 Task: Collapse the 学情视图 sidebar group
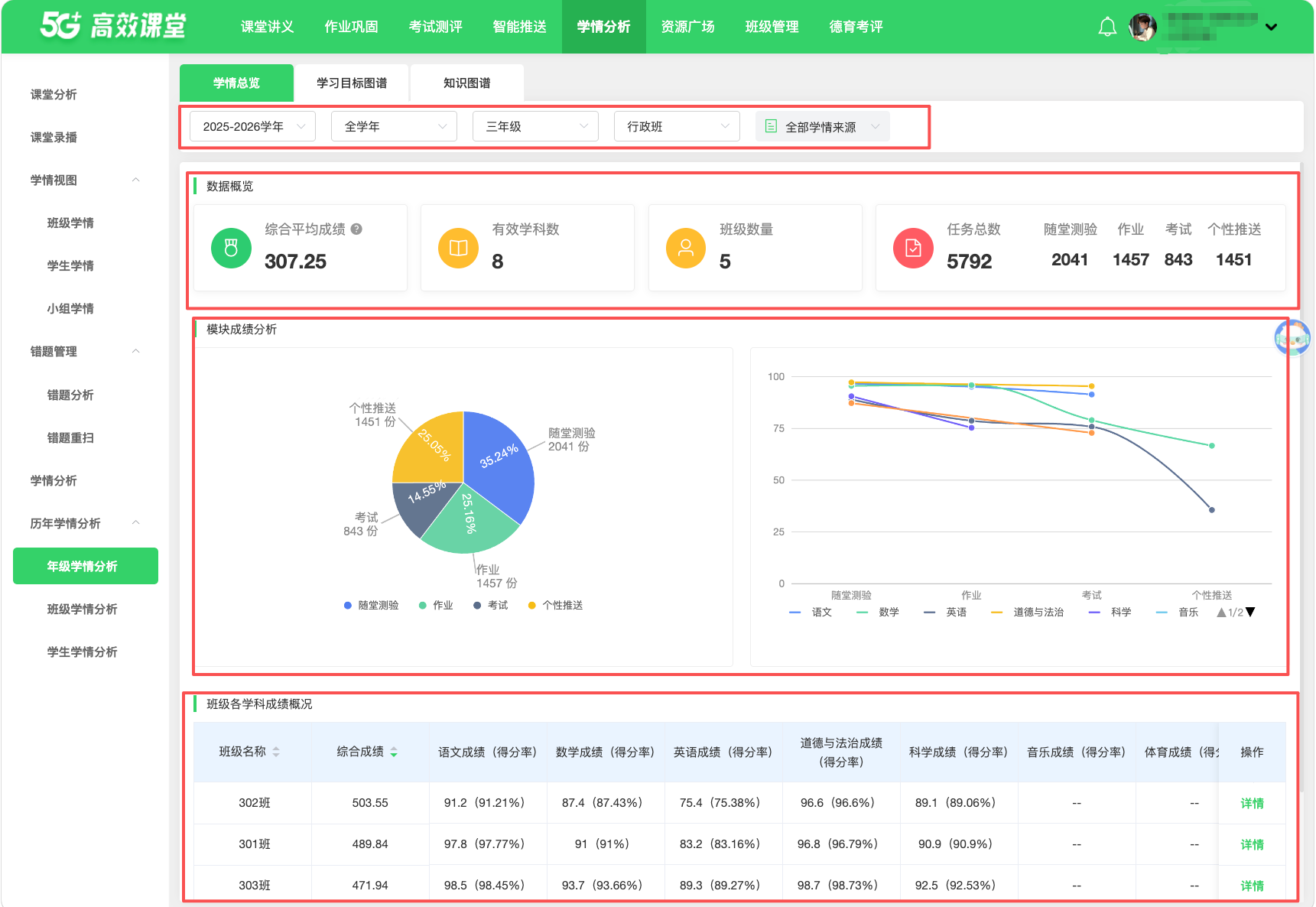pyautogui.click(x=136, y=180)
